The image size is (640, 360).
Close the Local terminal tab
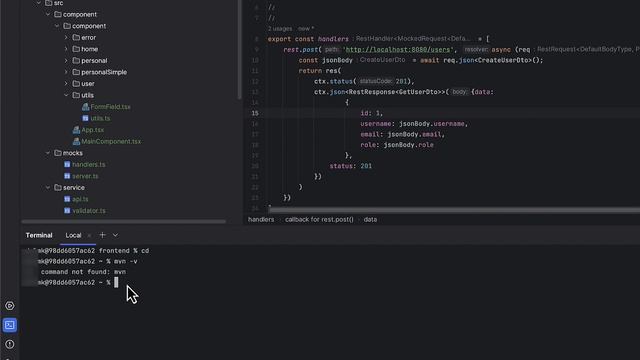[x=89, y=236]
